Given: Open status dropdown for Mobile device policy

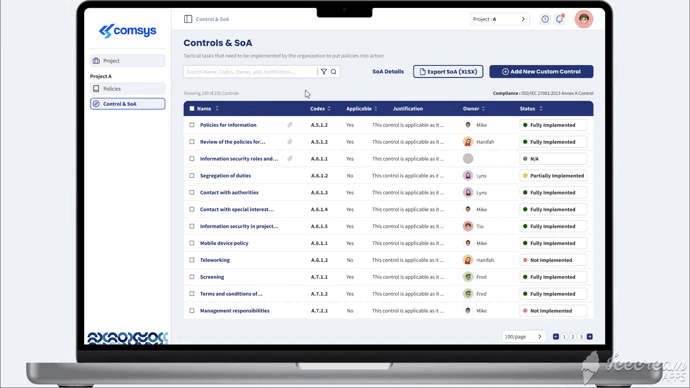Looking at the screenshot, I should (553, 243).
